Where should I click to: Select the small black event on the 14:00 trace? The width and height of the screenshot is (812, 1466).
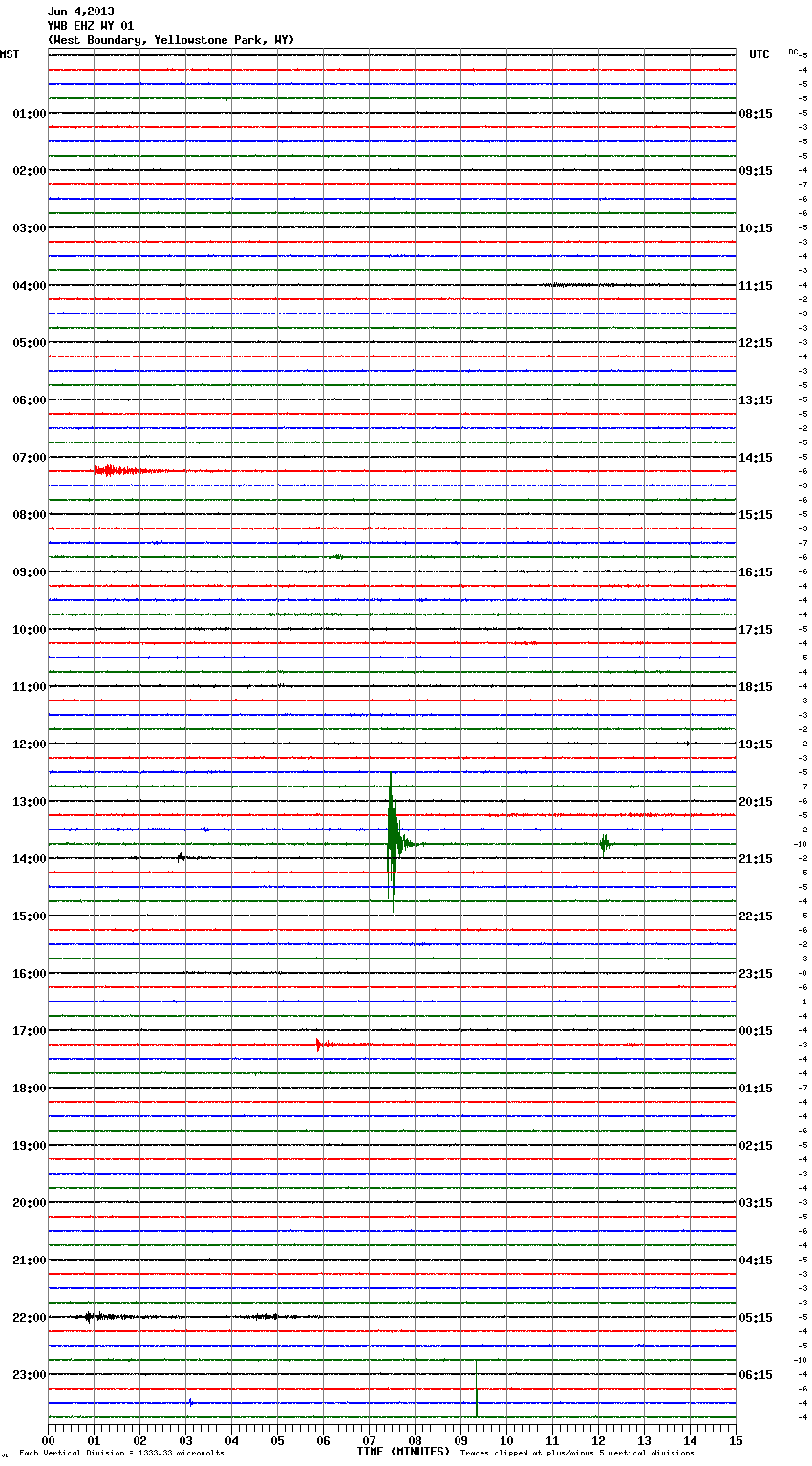[x=181, y=857]
